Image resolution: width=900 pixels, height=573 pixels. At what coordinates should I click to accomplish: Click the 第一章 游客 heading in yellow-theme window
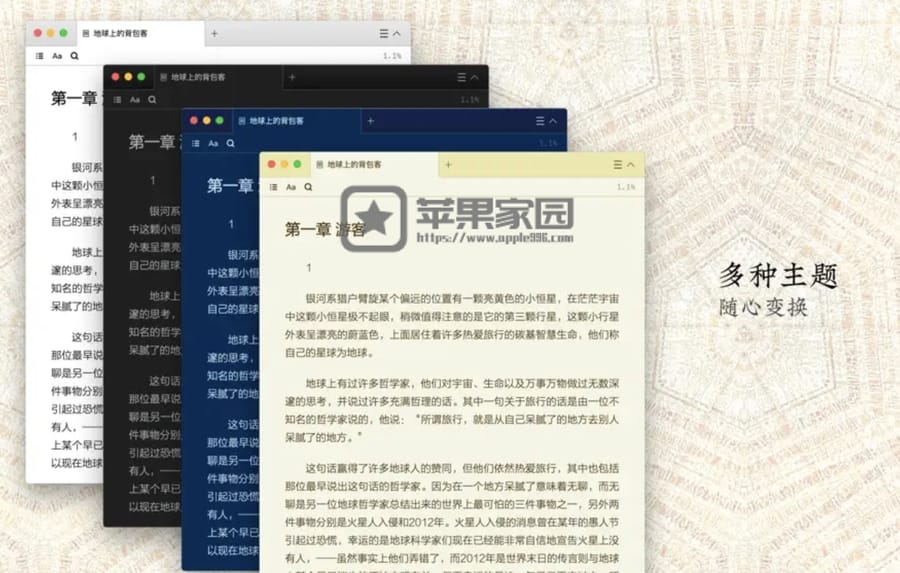click(325, 229)
